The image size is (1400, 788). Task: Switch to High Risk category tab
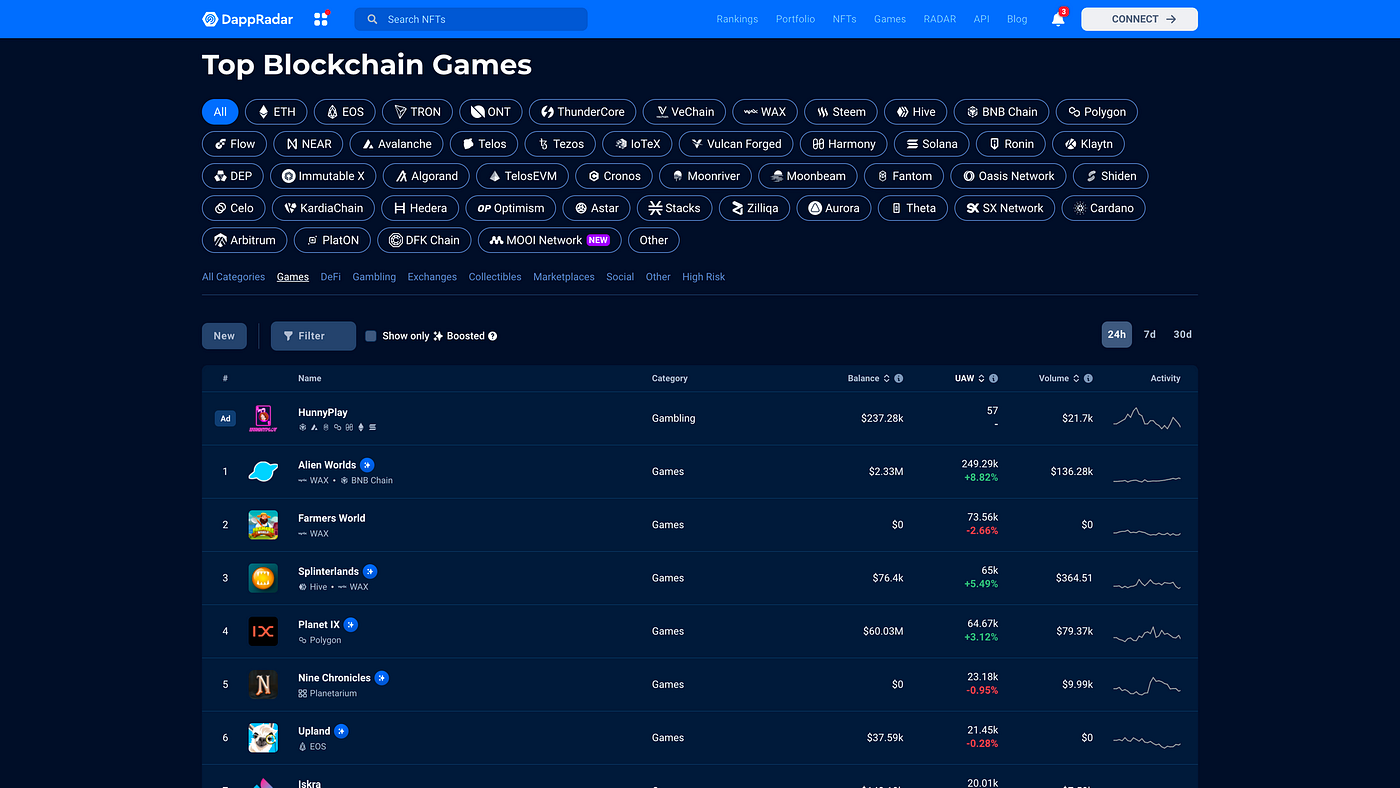tap(704, 277)
